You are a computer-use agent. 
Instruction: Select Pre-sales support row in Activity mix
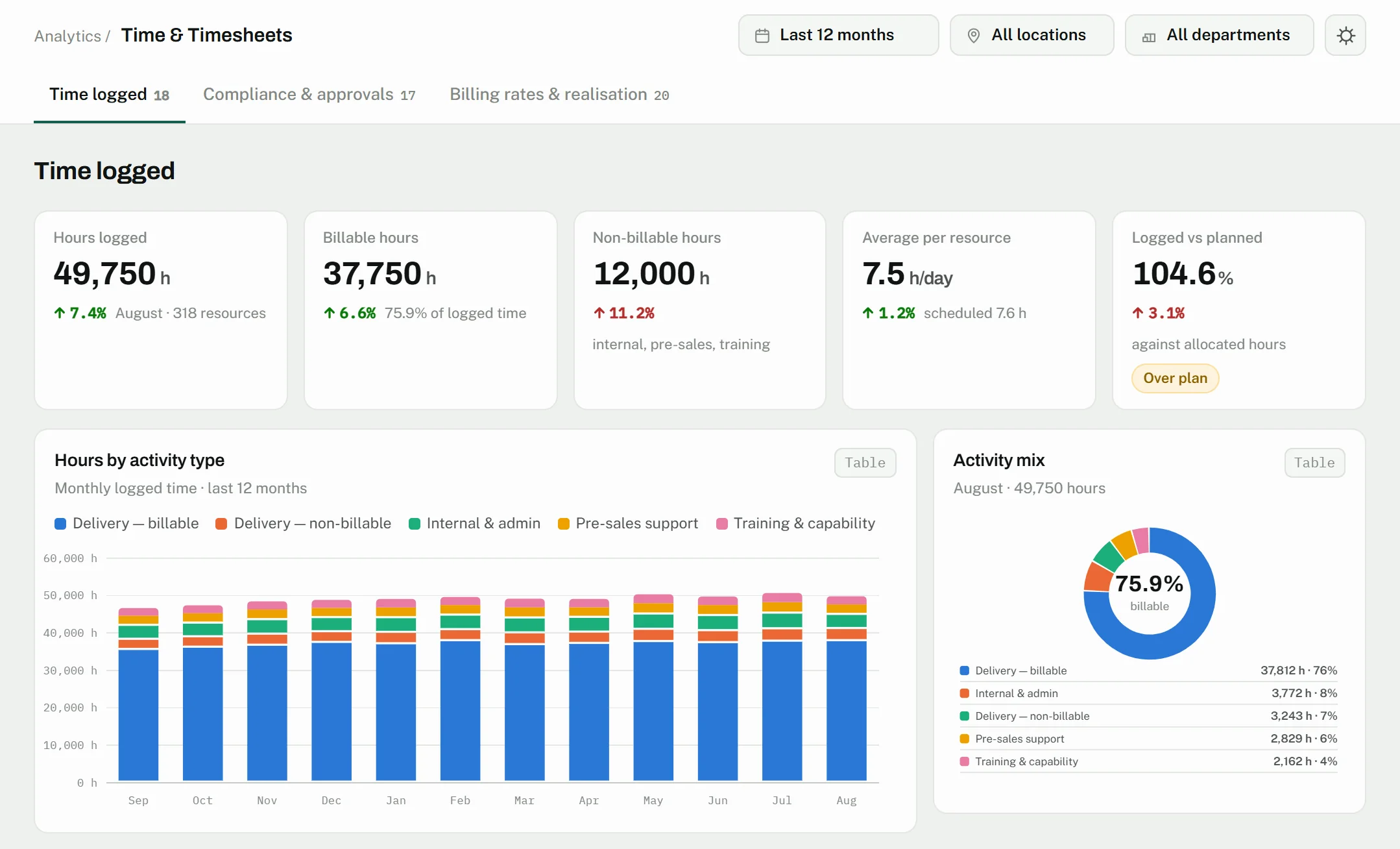tap(1148, 739)
